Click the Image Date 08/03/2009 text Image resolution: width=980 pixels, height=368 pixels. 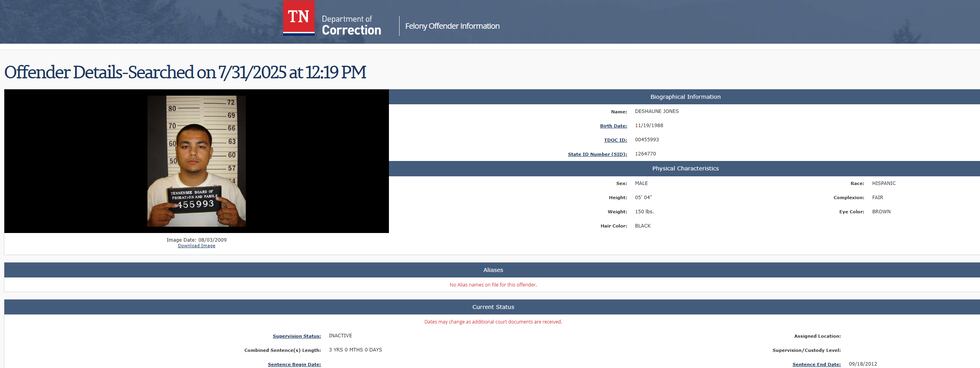pos(196,240)
